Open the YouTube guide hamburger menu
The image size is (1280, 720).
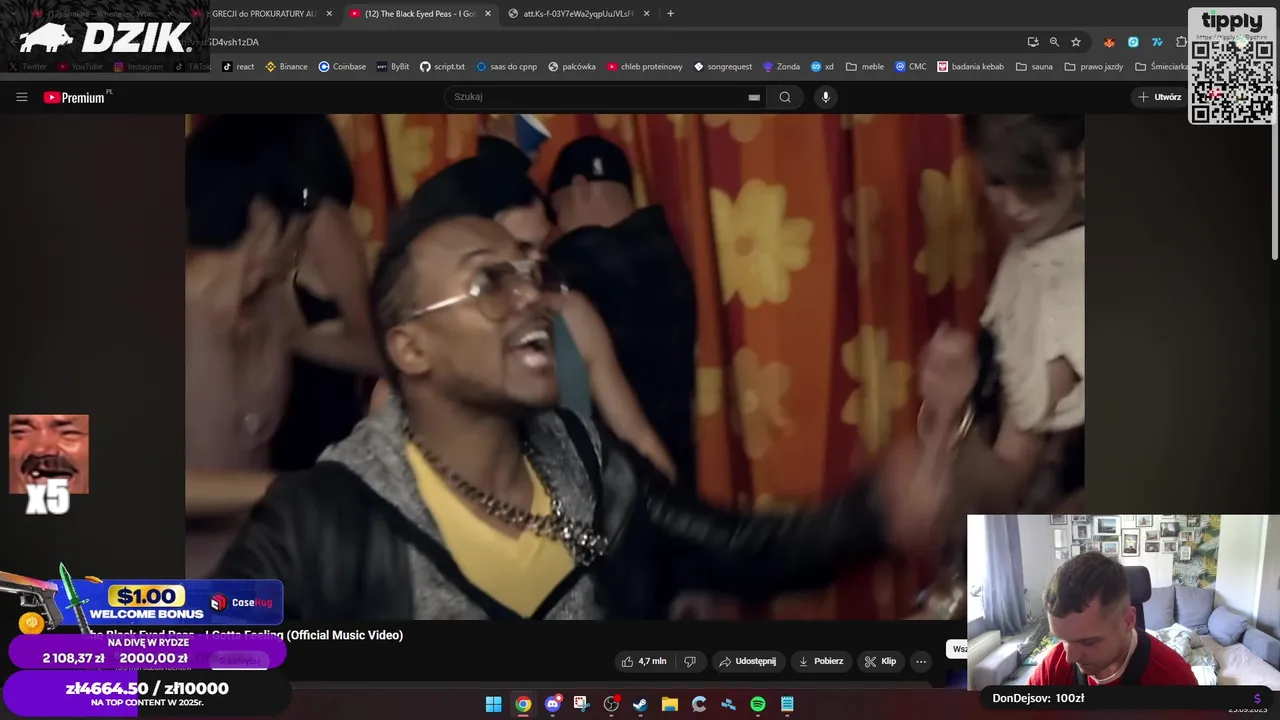click(x=21, y=97)
